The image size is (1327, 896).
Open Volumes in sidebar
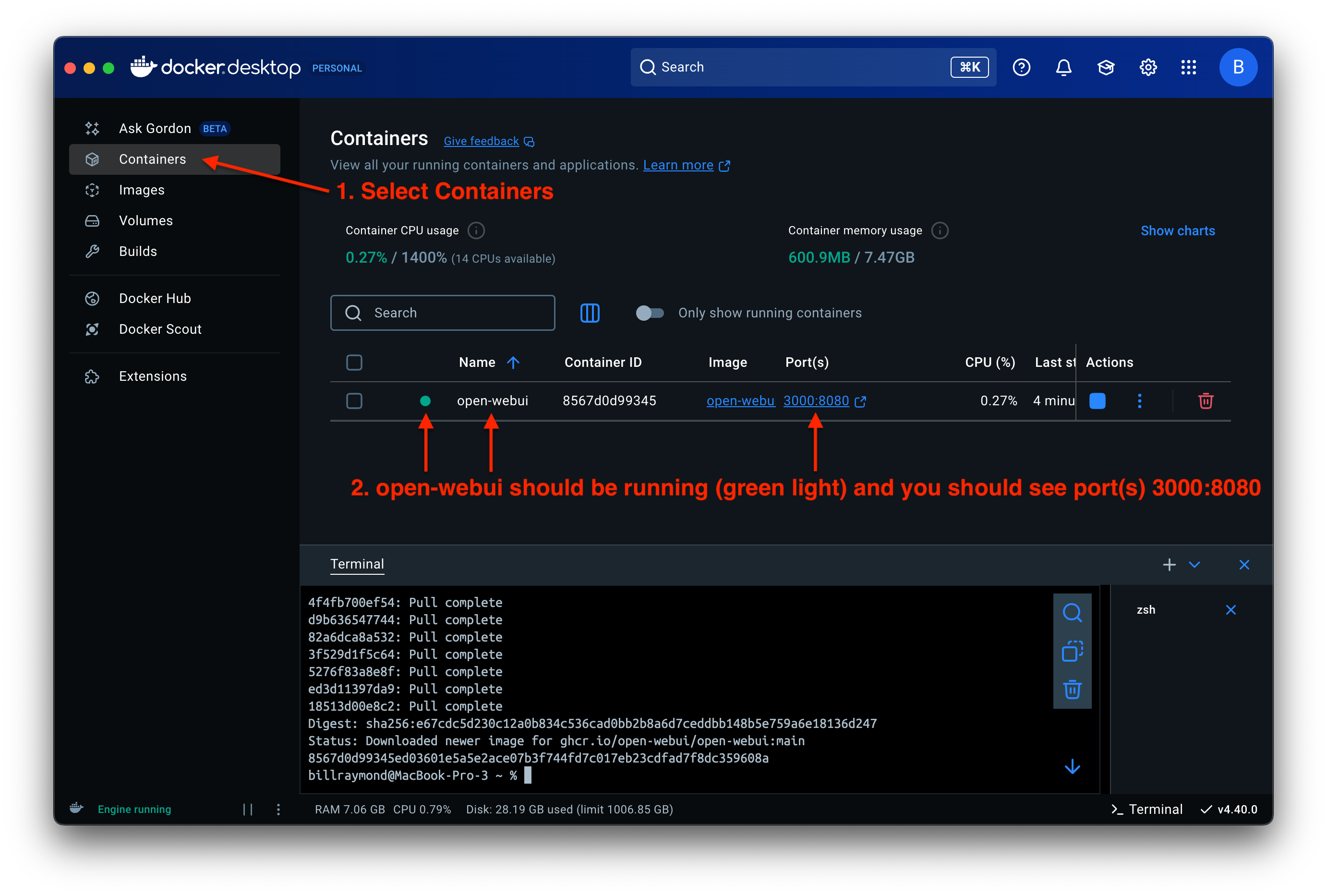(x=145, y=221)
